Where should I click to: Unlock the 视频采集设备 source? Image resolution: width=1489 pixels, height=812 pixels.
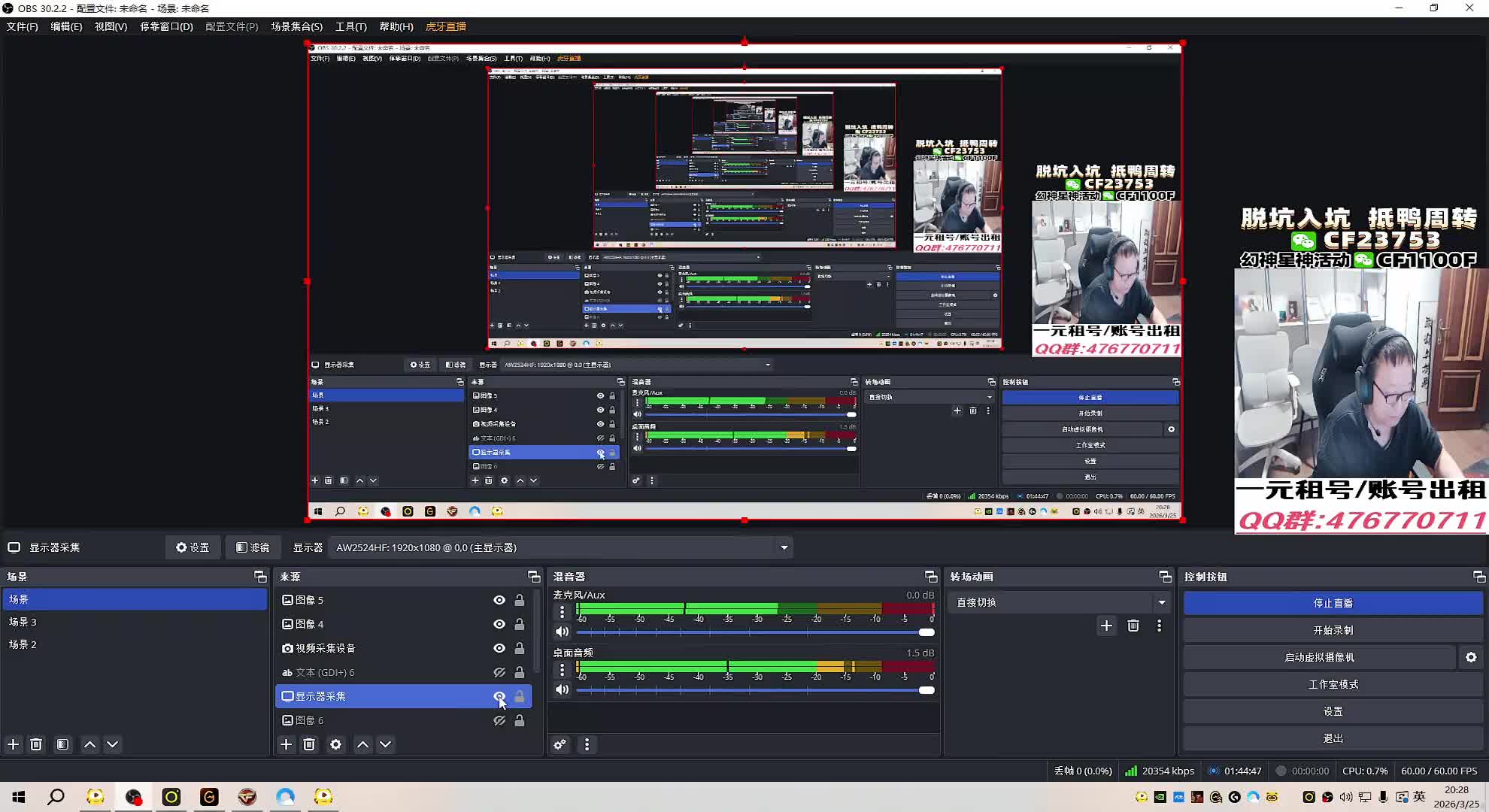tap(519, 648)
